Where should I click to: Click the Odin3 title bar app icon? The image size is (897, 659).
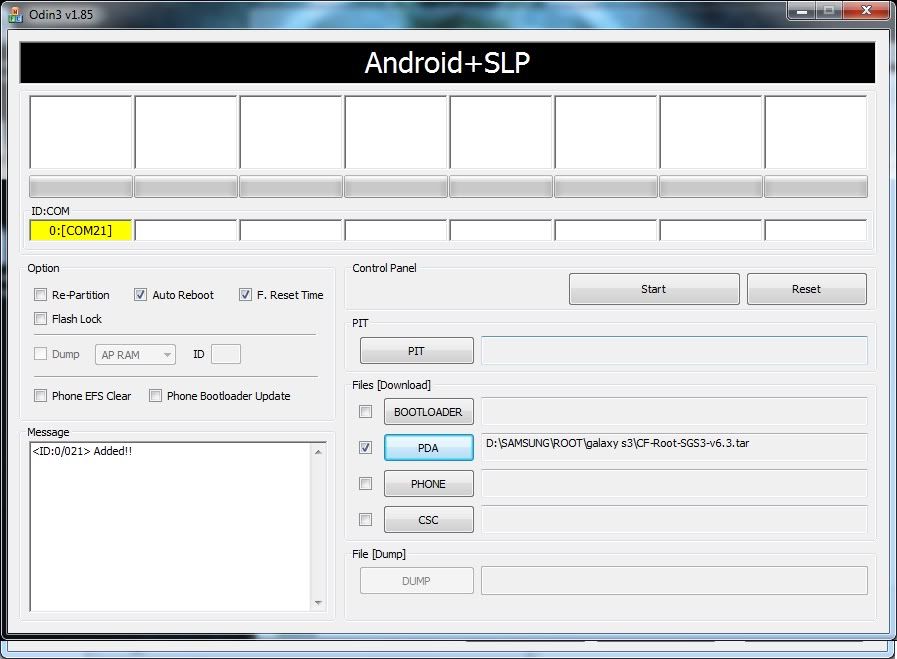[15, 14]
